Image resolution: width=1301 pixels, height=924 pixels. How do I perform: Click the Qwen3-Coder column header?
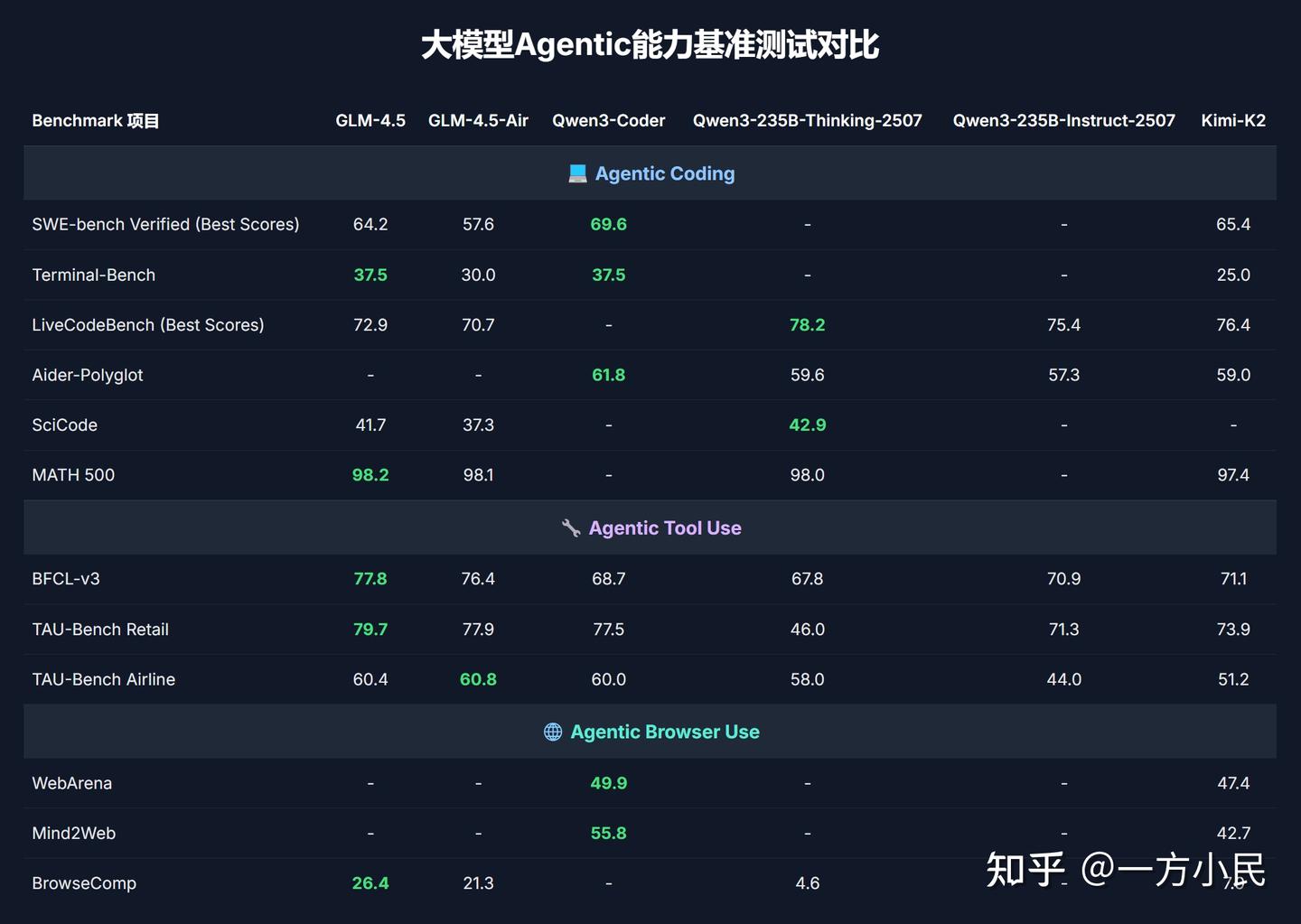click(x=608, y=120)
